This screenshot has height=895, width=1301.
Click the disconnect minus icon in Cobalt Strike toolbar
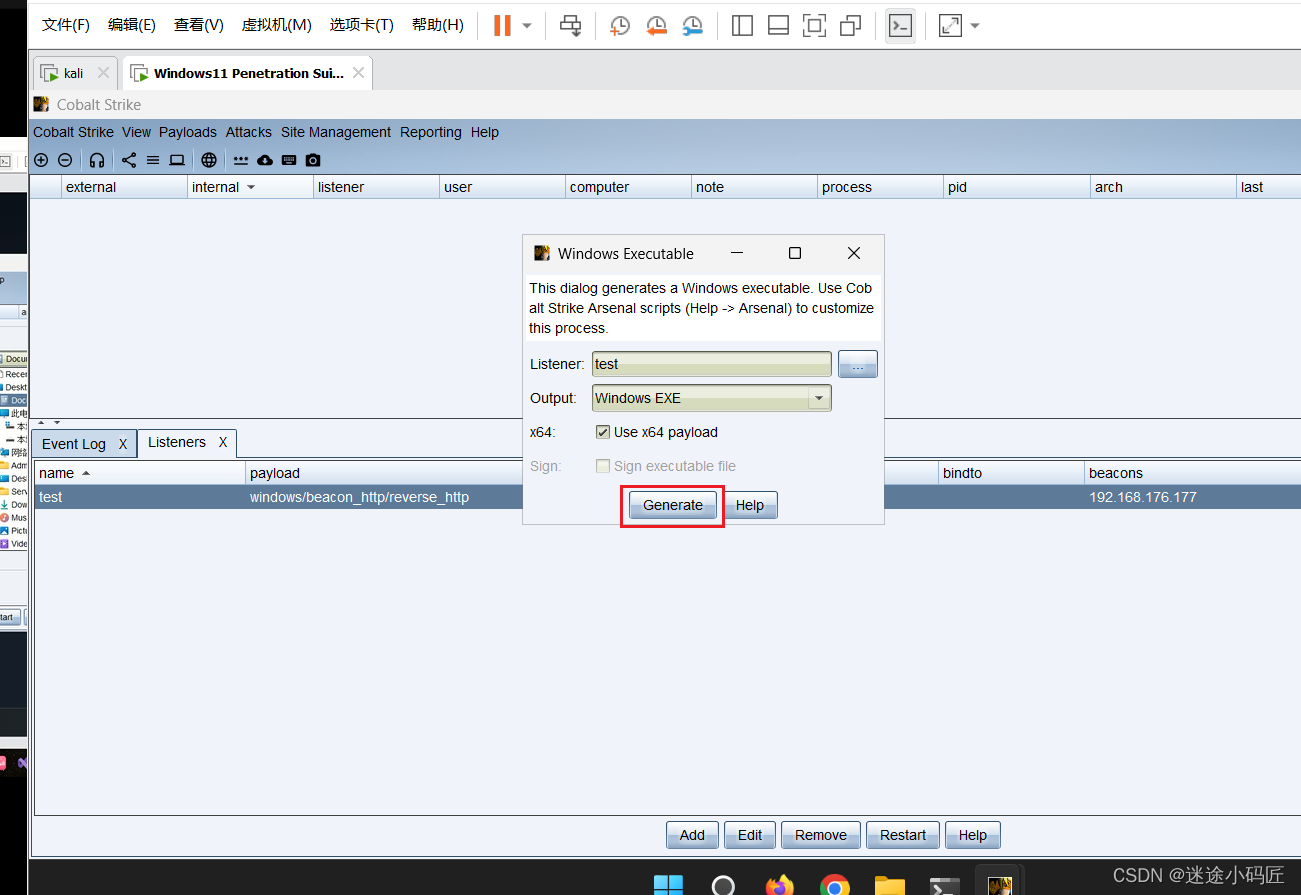tap(65, 160)
